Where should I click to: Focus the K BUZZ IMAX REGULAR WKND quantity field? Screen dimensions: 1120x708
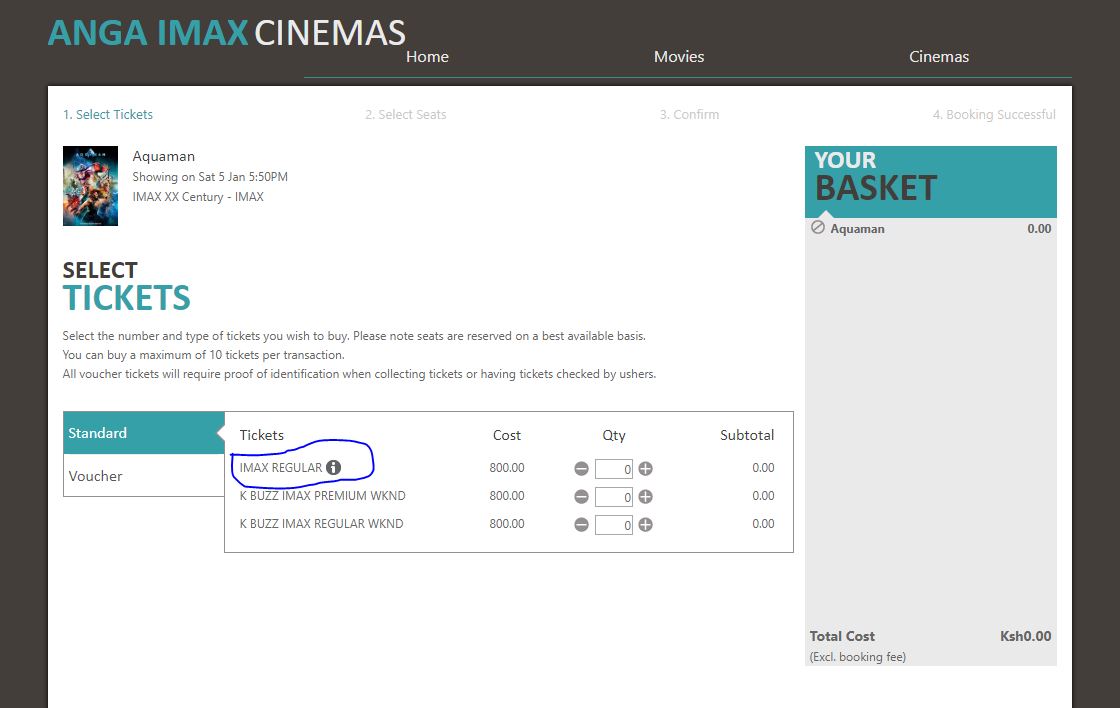tap(614, 524)
